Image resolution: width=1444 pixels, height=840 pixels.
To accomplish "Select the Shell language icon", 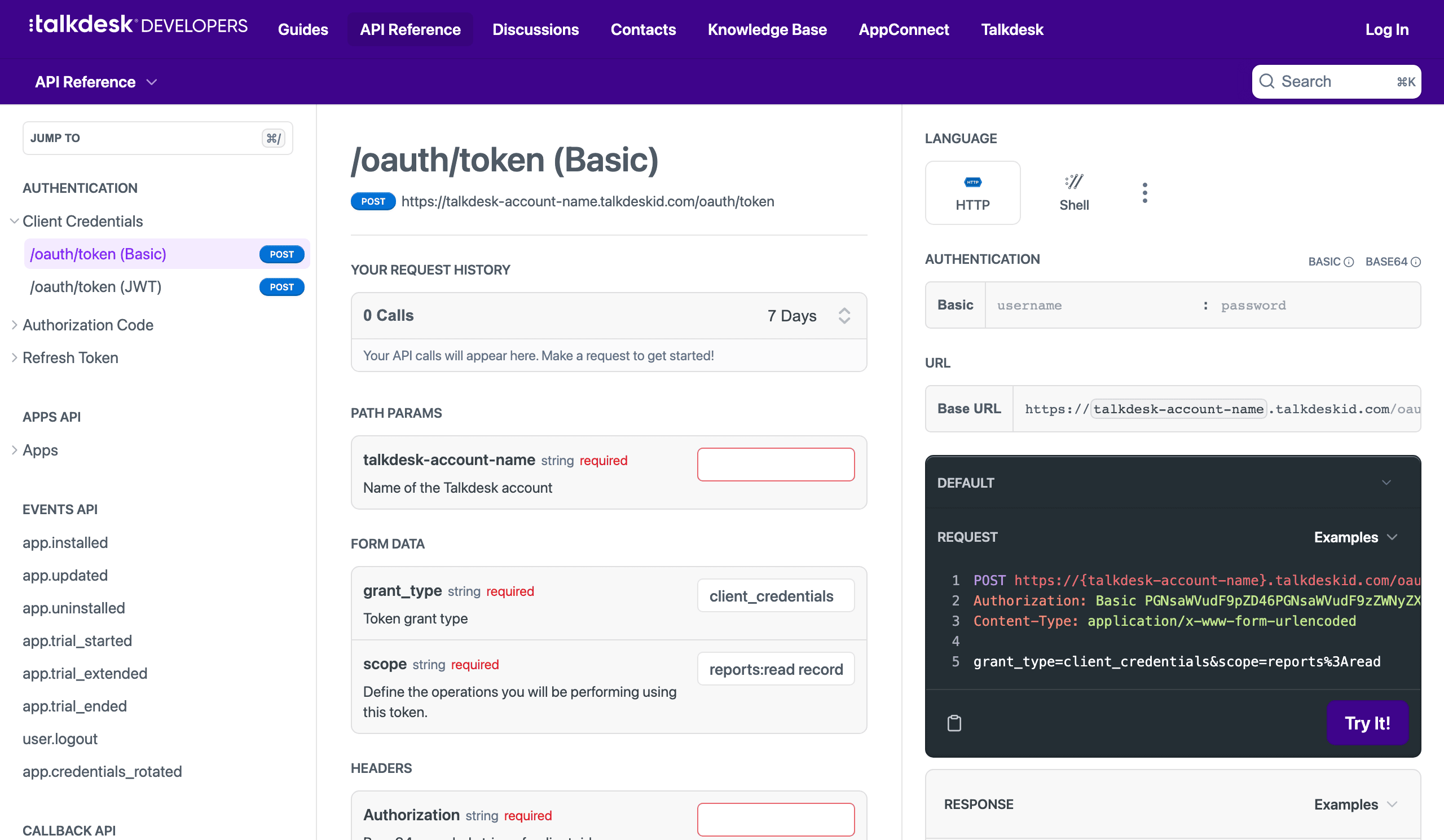I will click(x=1074, y=182).
